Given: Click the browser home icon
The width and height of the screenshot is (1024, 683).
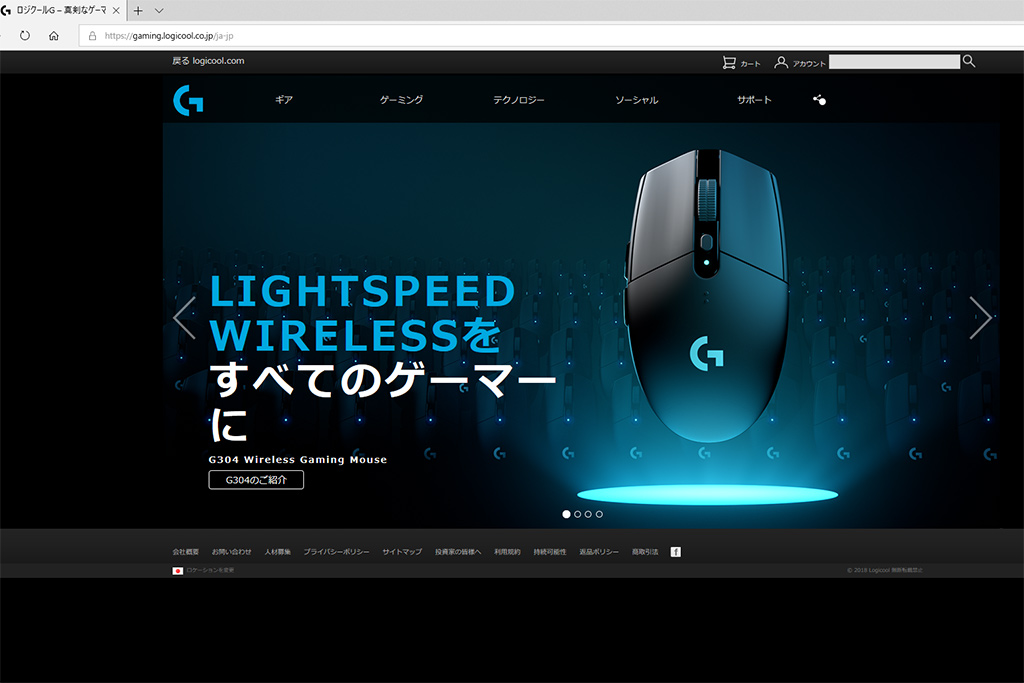Looking at the screenshot, I should (x=54, y=36).
